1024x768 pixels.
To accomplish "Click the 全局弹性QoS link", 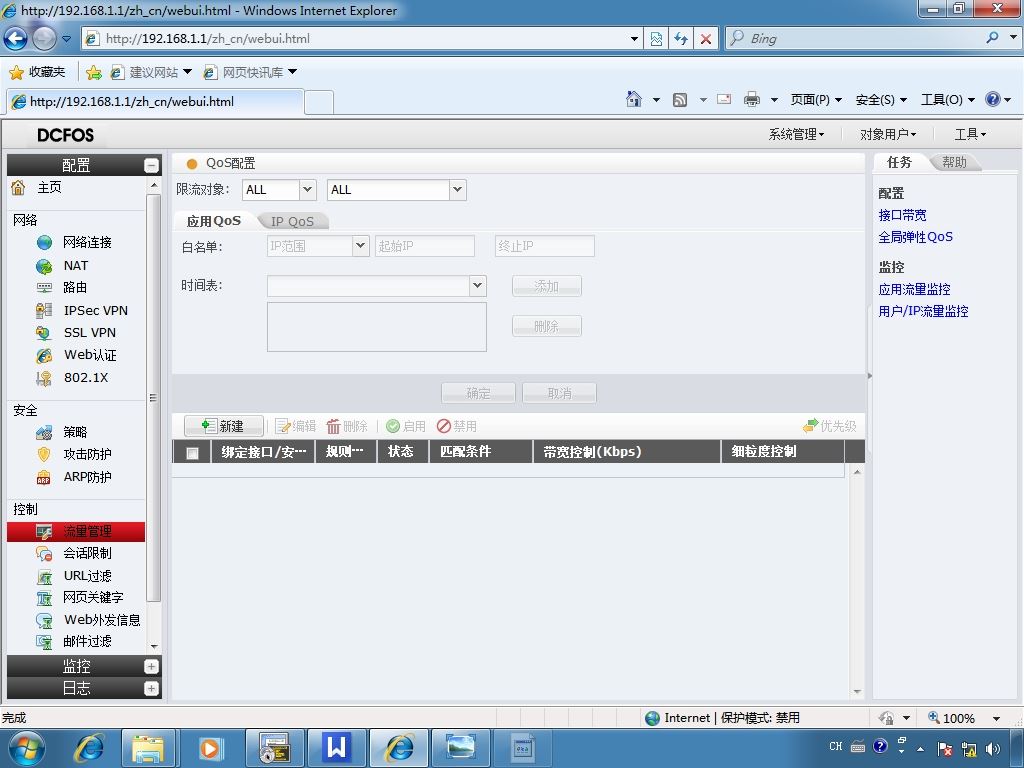I will pos(915,237).
